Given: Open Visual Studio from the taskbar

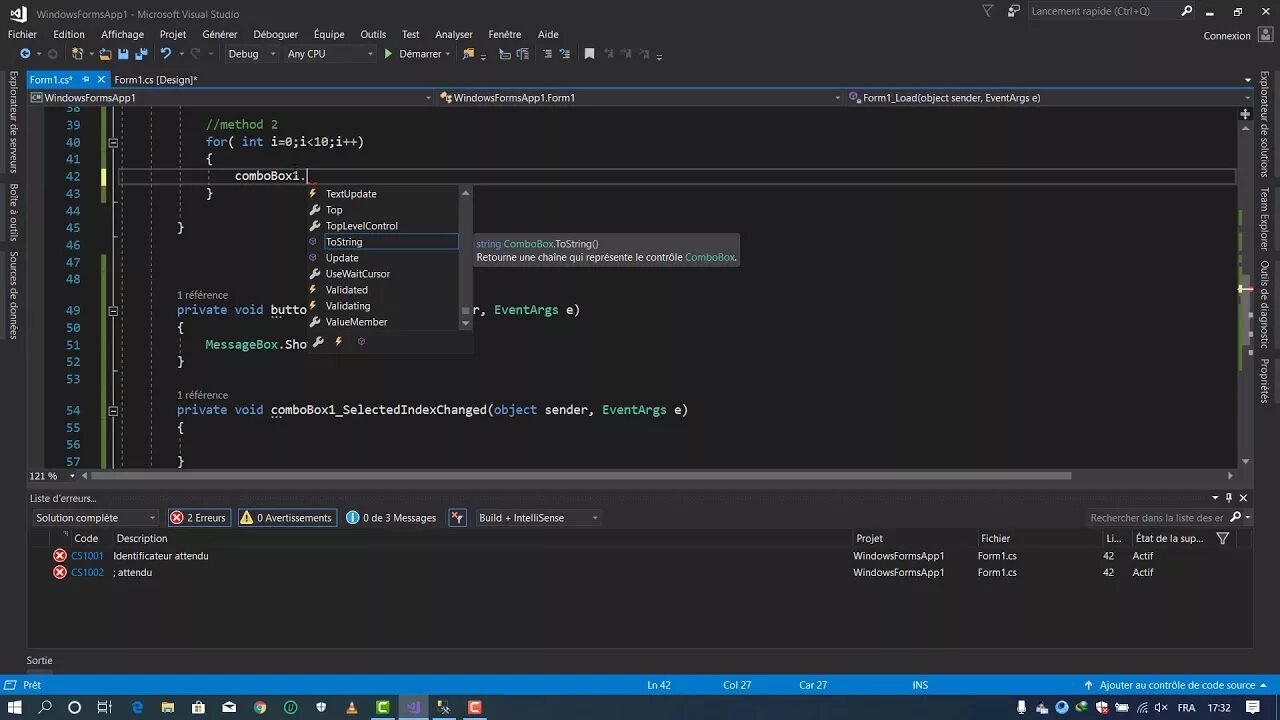Looking at the screenshot, I should (413, 708).
